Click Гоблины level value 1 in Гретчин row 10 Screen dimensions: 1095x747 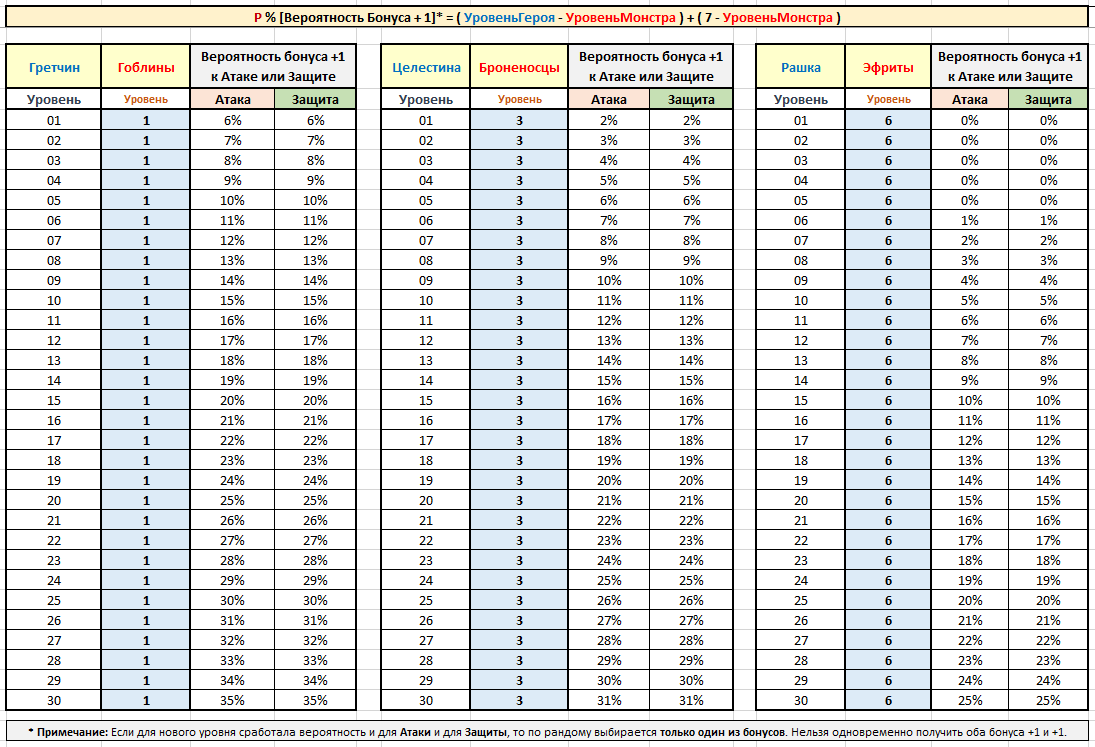coord(146,300)
